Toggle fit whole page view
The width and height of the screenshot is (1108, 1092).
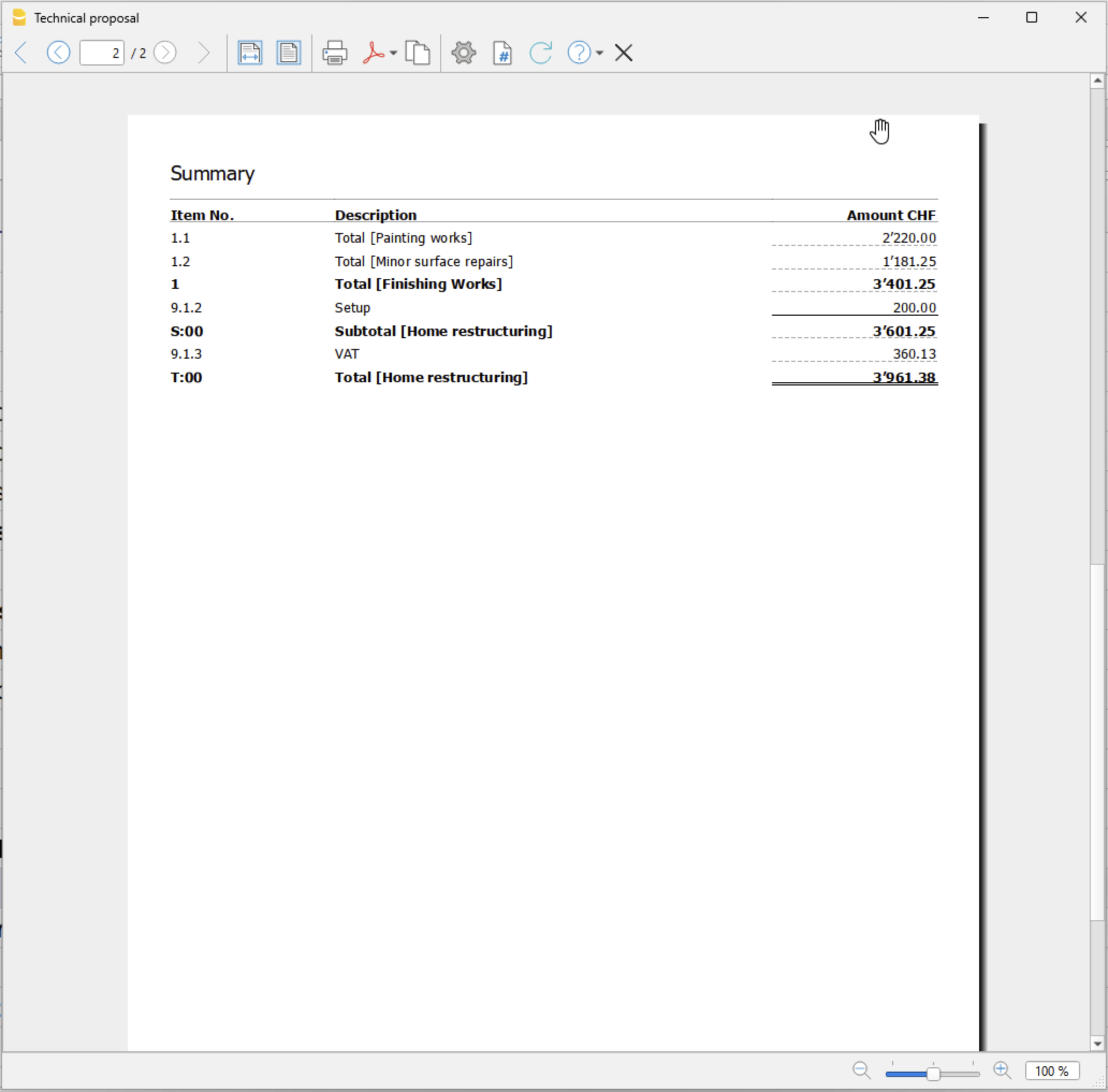288,53
